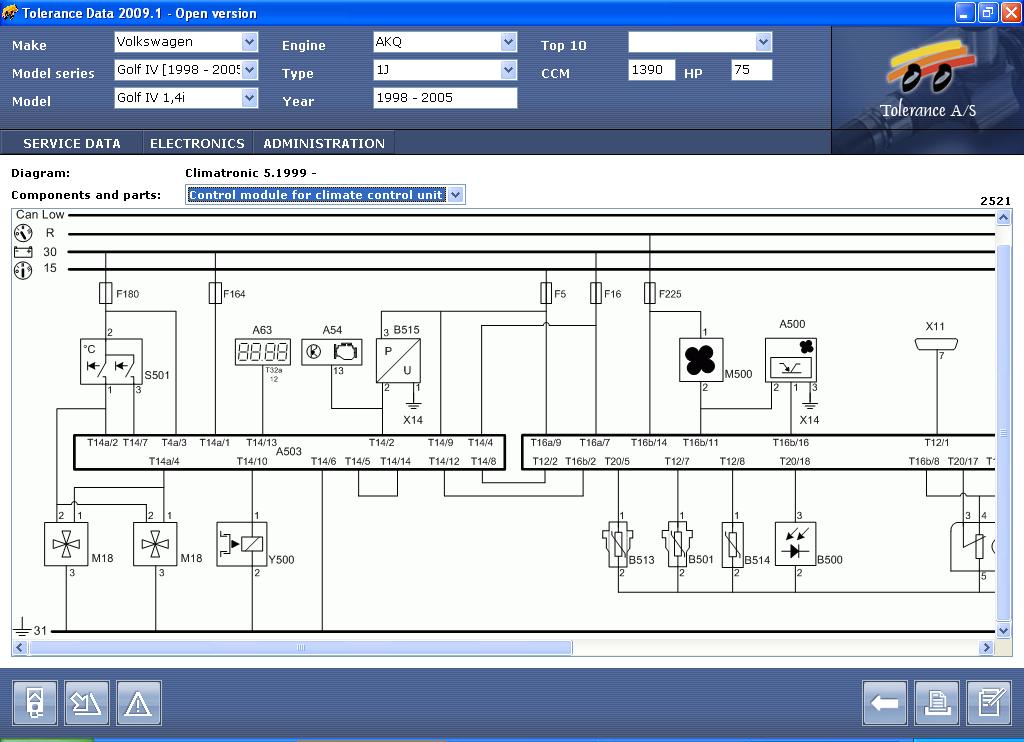This screenshot has height=742, width=1024.
Task: Select the left M18 flap motor symbol
Action: pos(66,544)
